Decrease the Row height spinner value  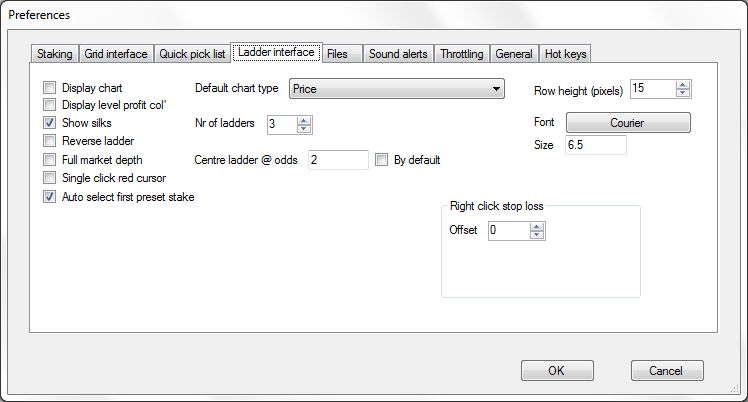(683, 93)
